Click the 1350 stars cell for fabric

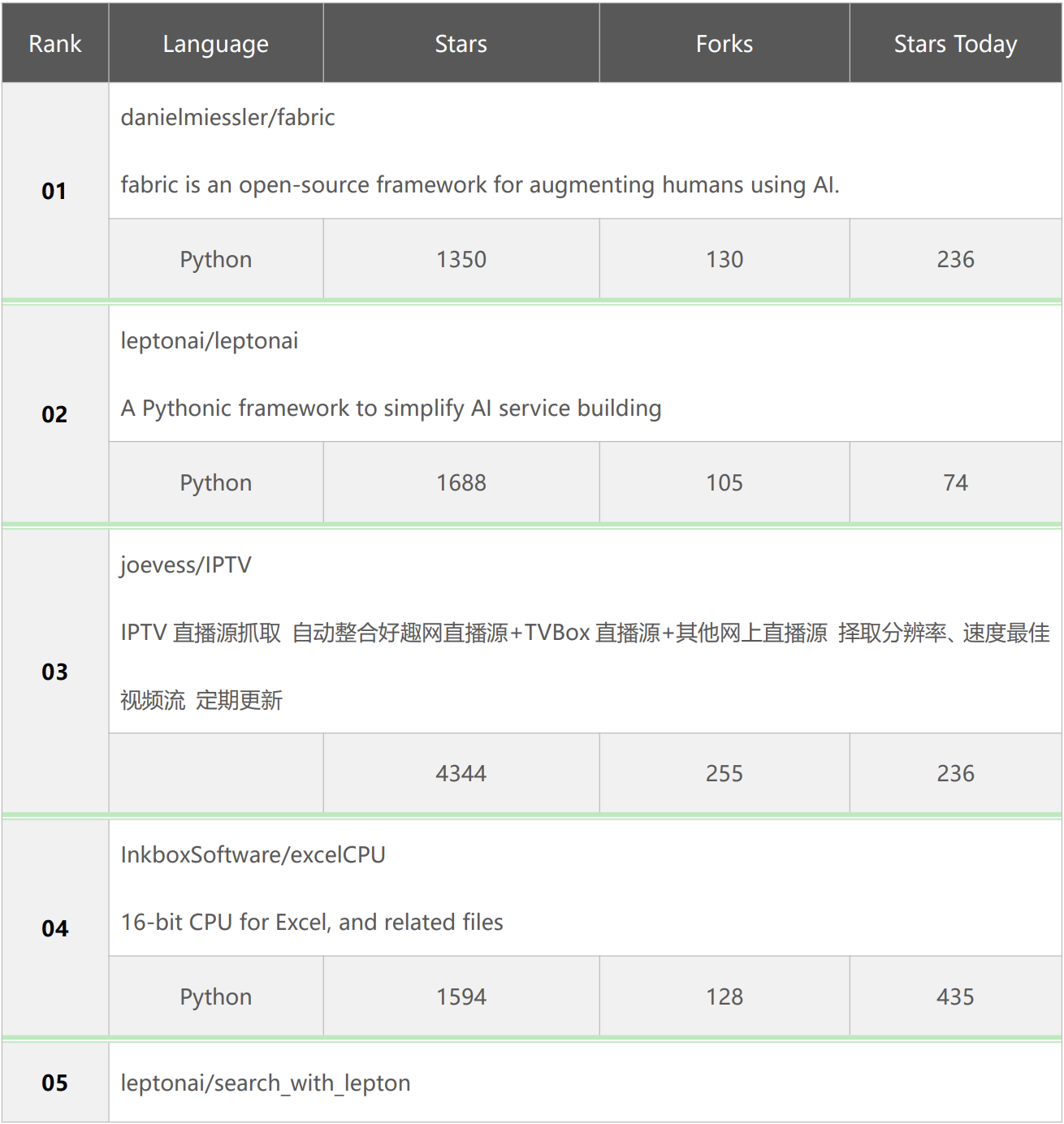461,260
